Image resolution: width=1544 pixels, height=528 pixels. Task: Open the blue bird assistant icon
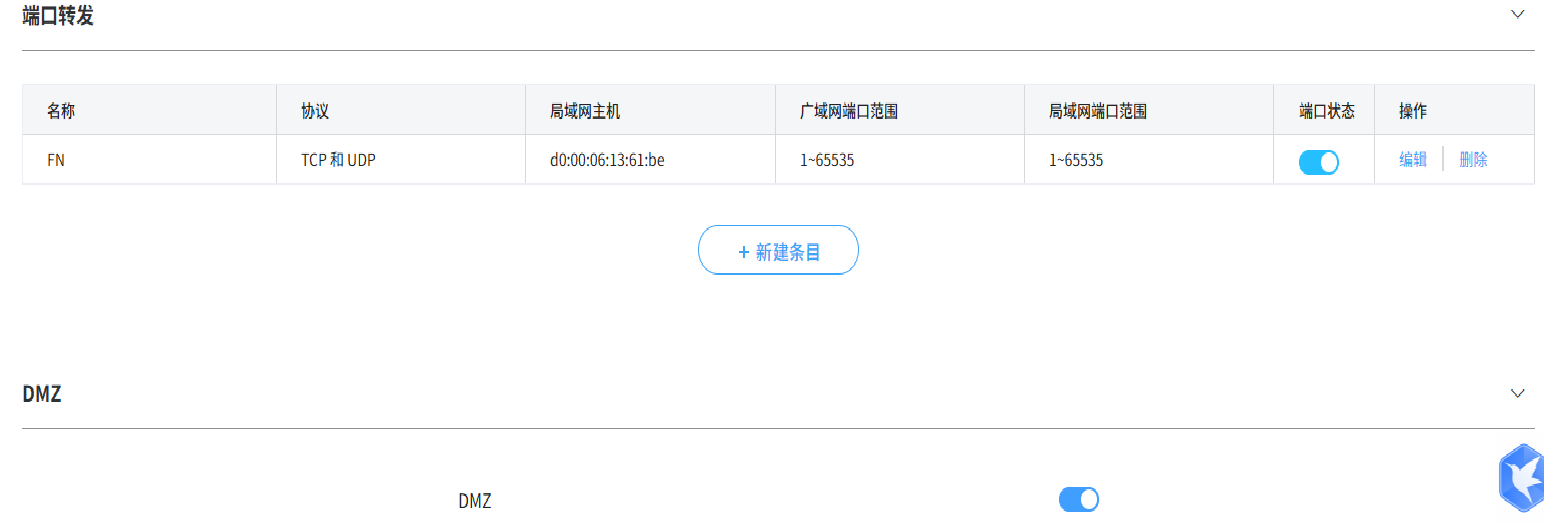1521,476
